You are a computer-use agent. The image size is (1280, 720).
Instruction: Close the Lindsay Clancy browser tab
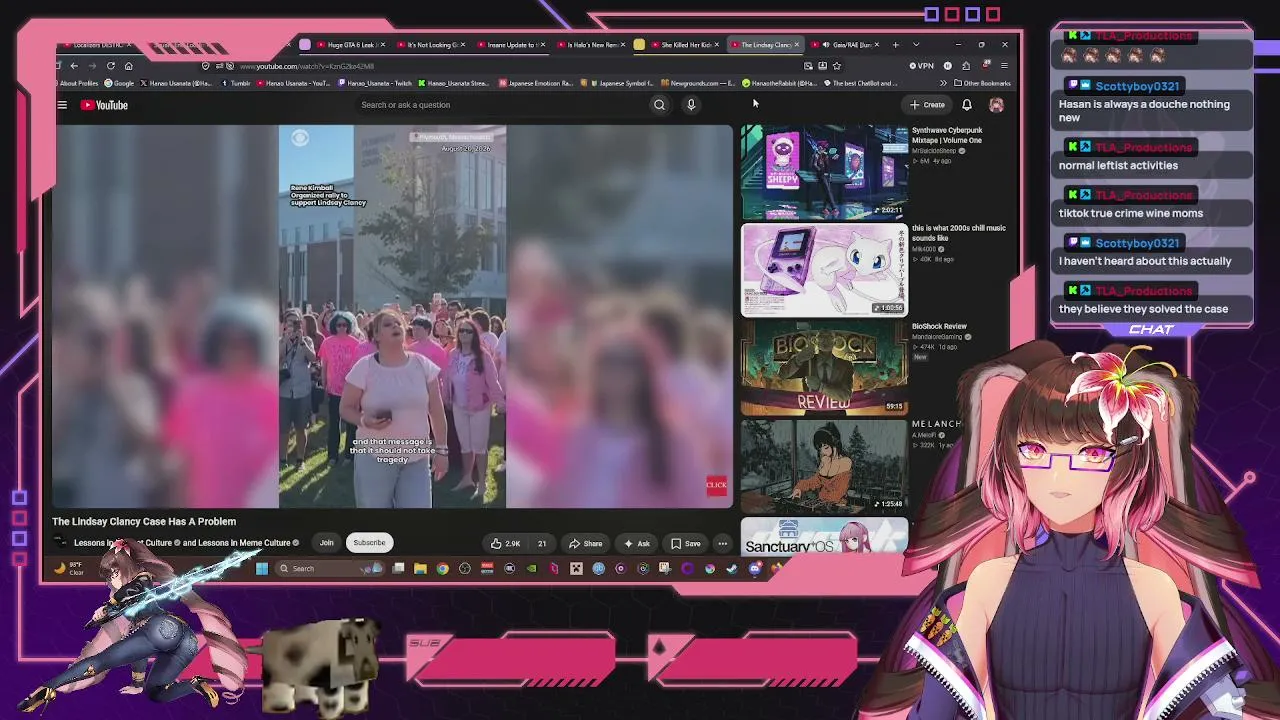tap(797, 45)
